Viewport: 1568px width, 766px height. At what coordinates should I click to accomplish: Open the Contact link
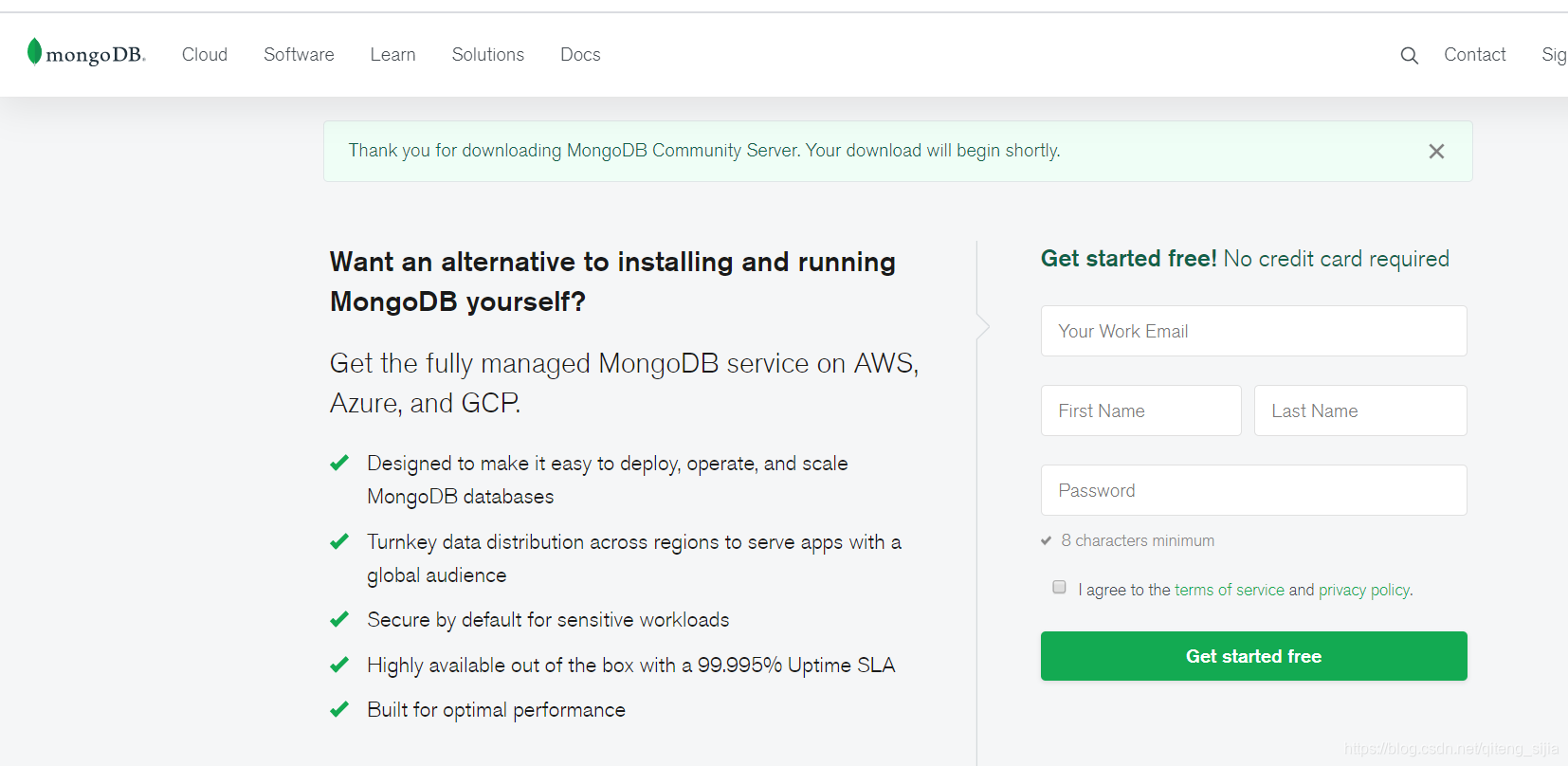[1475, 55]
